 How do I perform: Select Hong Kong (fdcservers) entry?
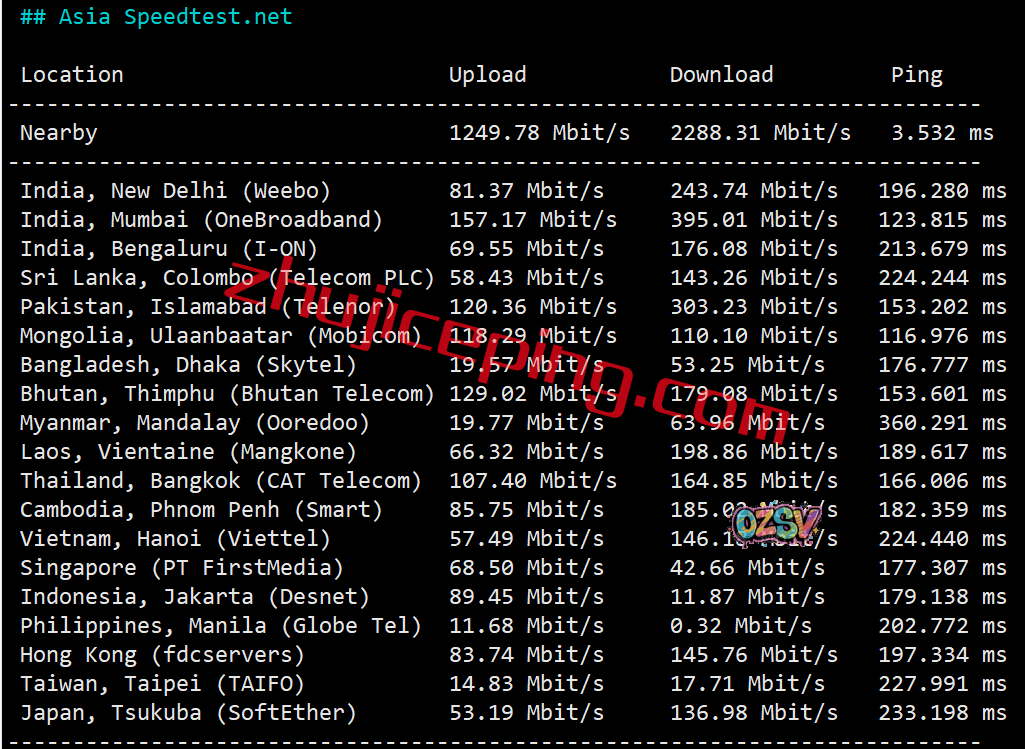click(162, 655)
